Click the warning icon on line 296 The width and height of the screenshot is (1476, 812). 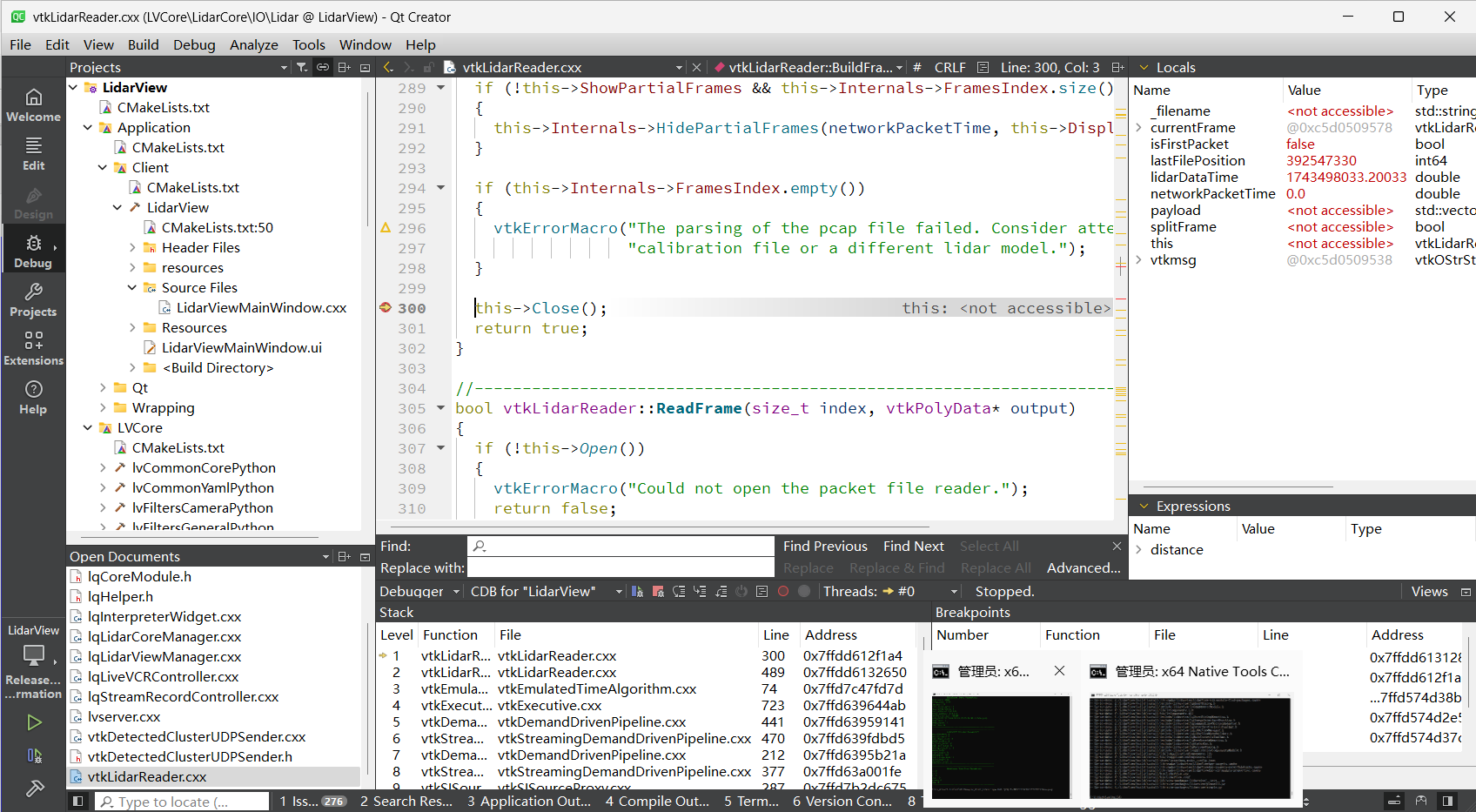[386, 228]
